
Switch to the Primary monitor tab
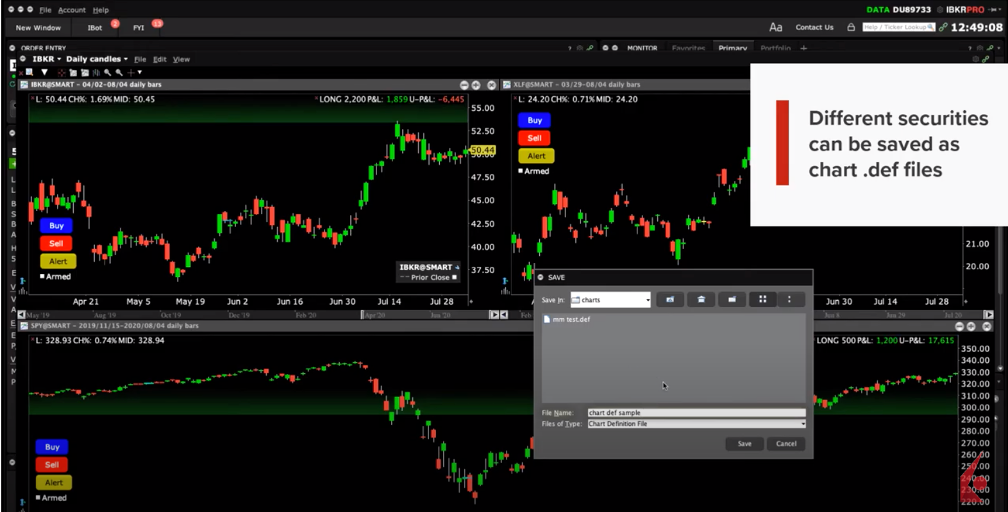(732, 48)
